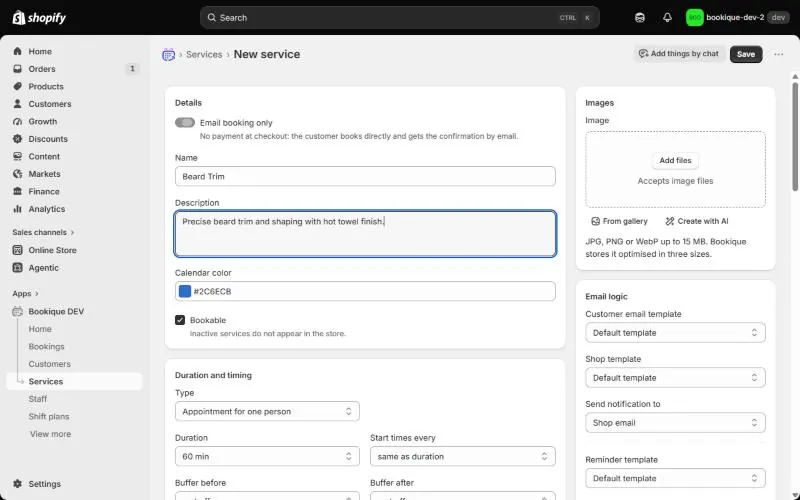Open Bookings in Bookique menu

pos(46,346)
